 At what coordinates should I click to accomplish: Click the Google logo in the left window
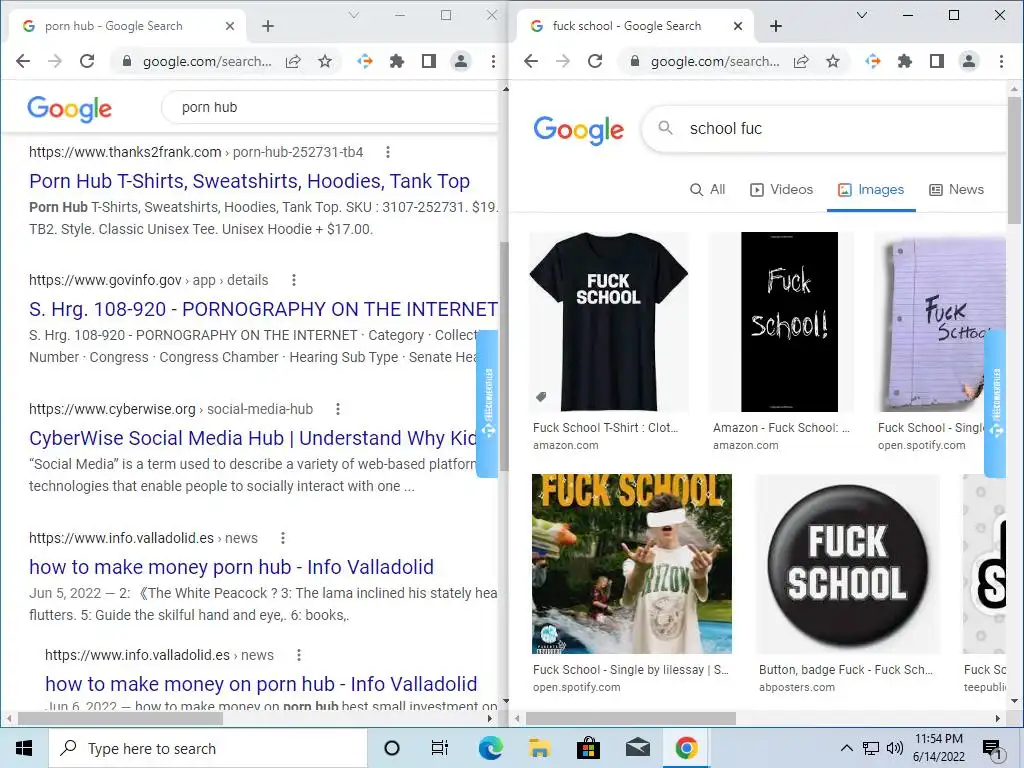[x=69, y=108]
